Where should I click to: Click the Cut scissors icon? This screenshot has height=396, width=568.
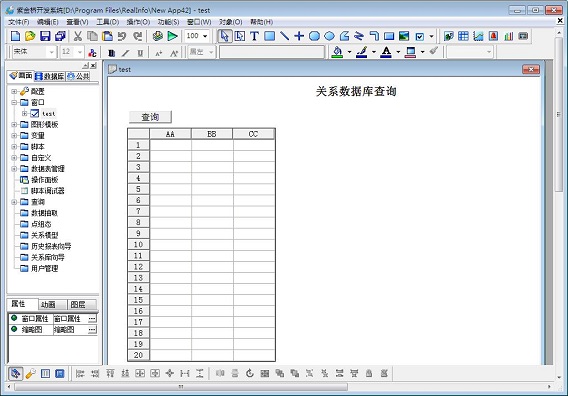coord(78,36)
